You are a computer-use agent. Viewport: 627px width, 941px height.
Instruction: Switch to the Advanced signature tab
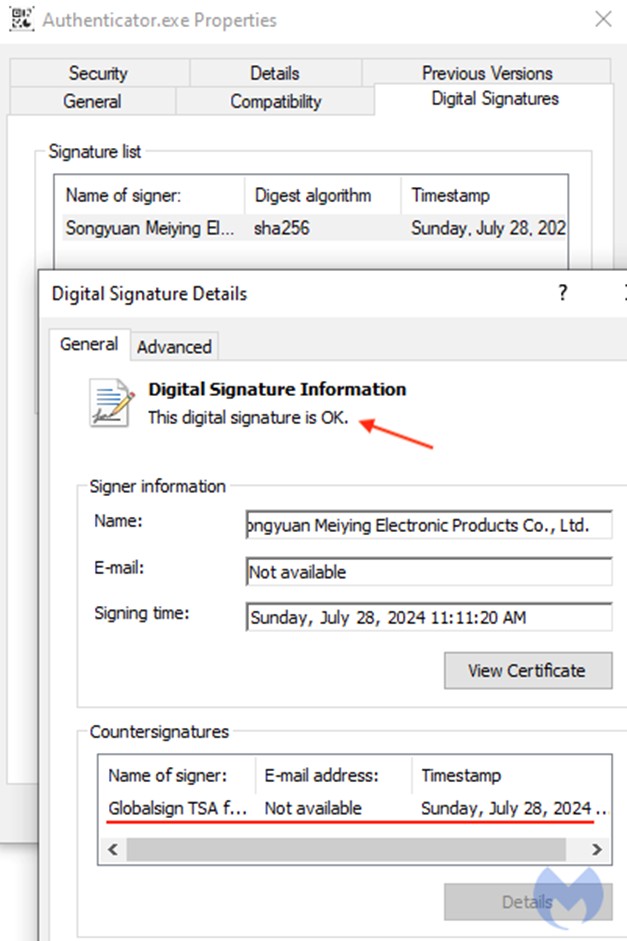pyautogui.click(x=174, y=347)
